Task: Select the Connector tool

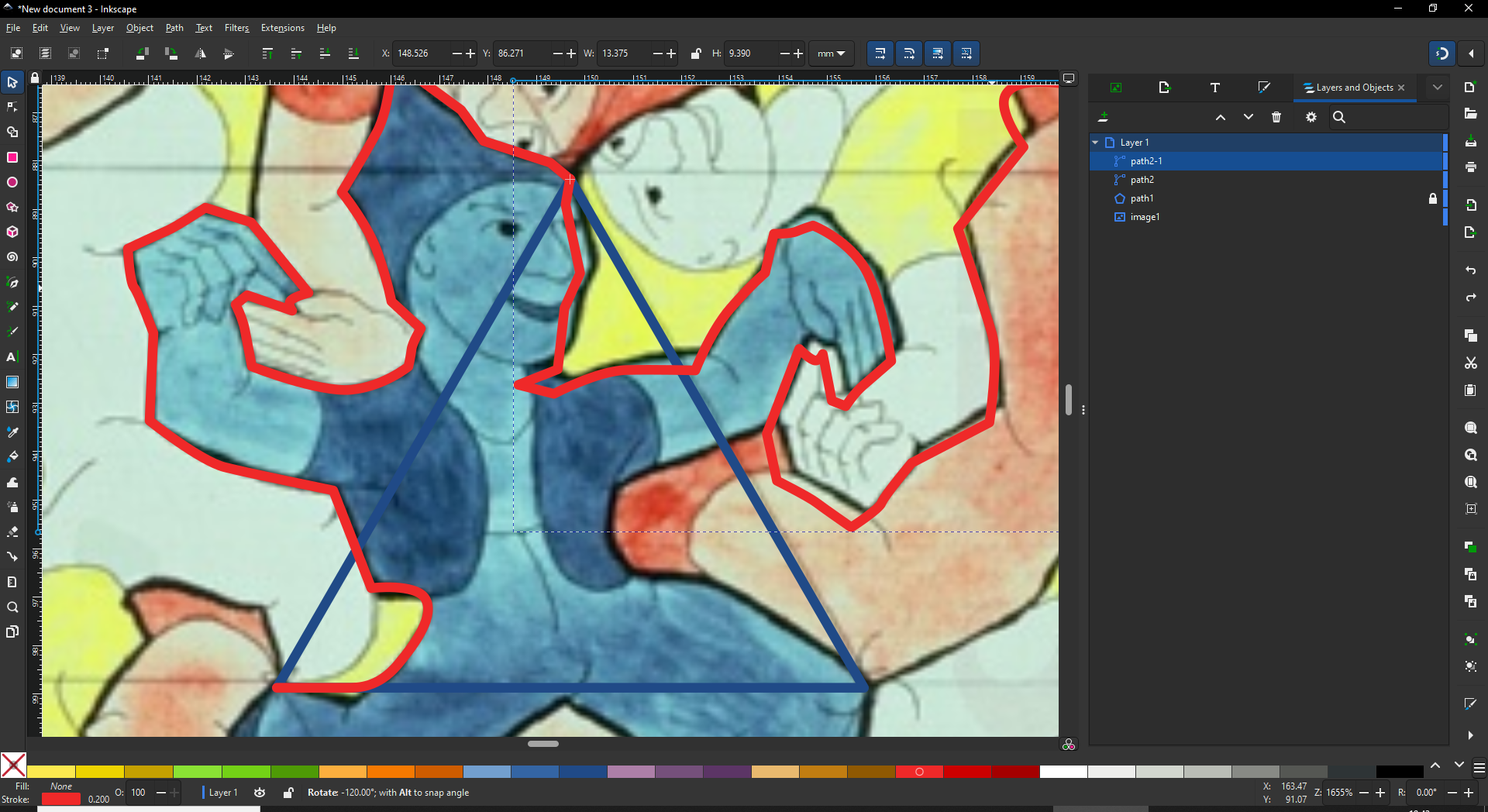Action: (x=12, y=556)
